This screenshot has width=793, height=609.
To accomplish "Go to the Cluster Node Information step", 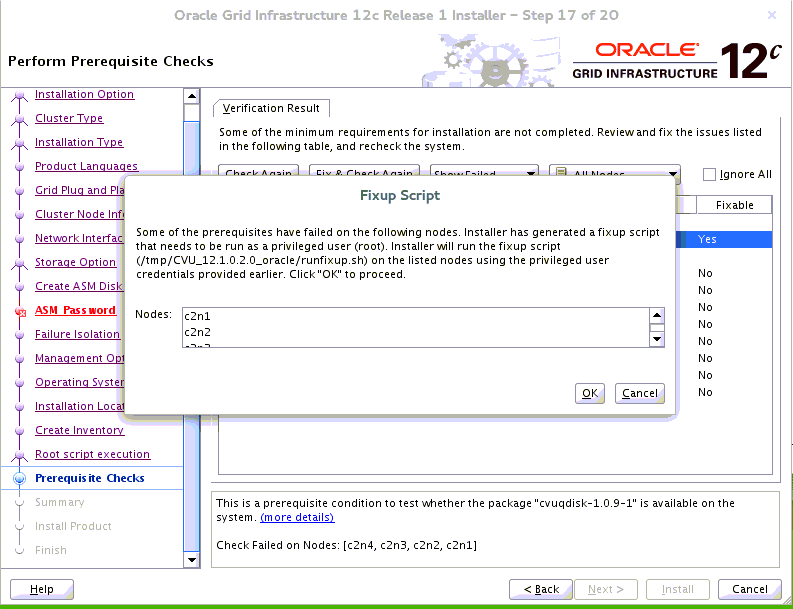I will tap(79, 214).
